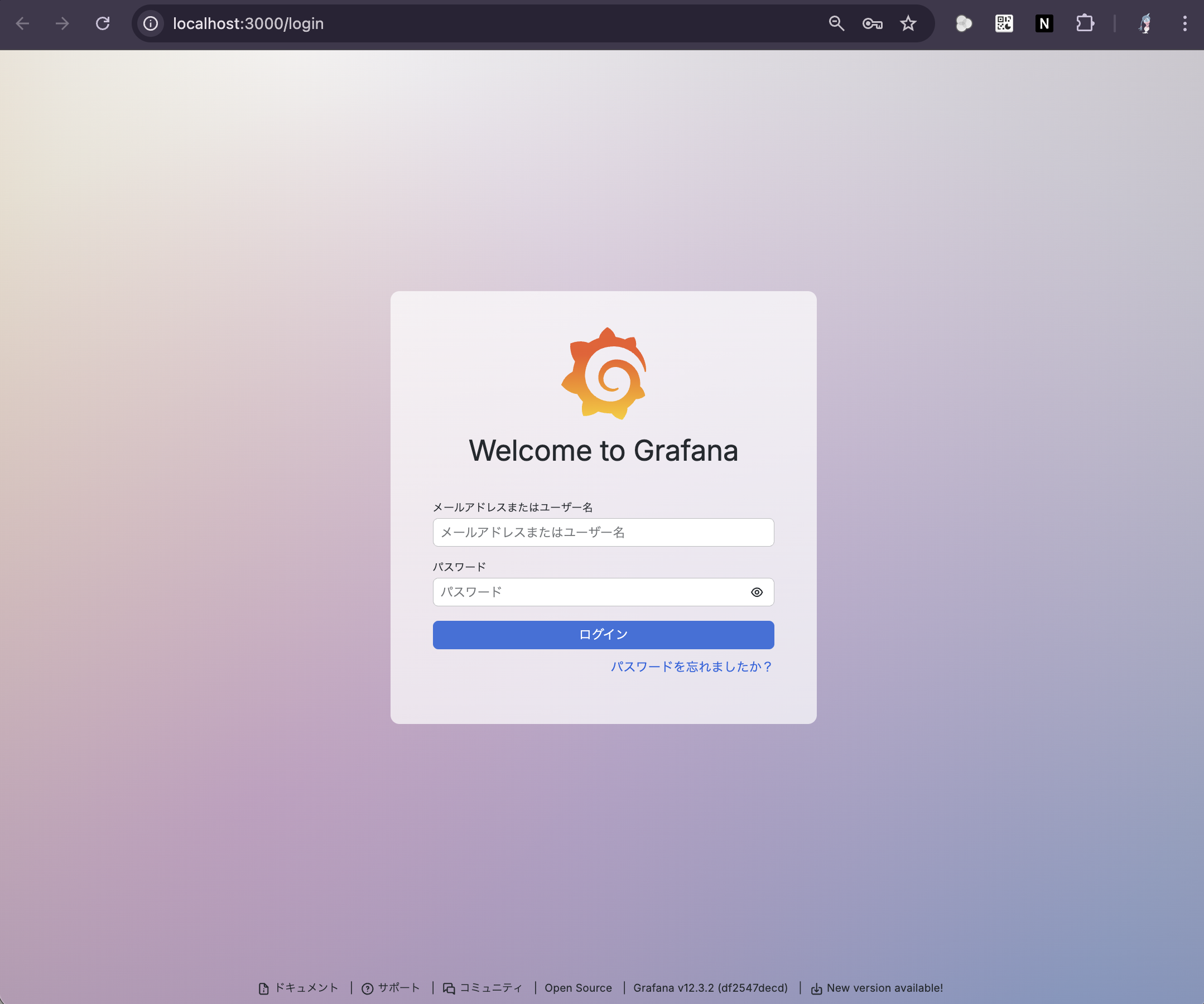Reload the page with the refresh icon

click(x=103, y=23)
